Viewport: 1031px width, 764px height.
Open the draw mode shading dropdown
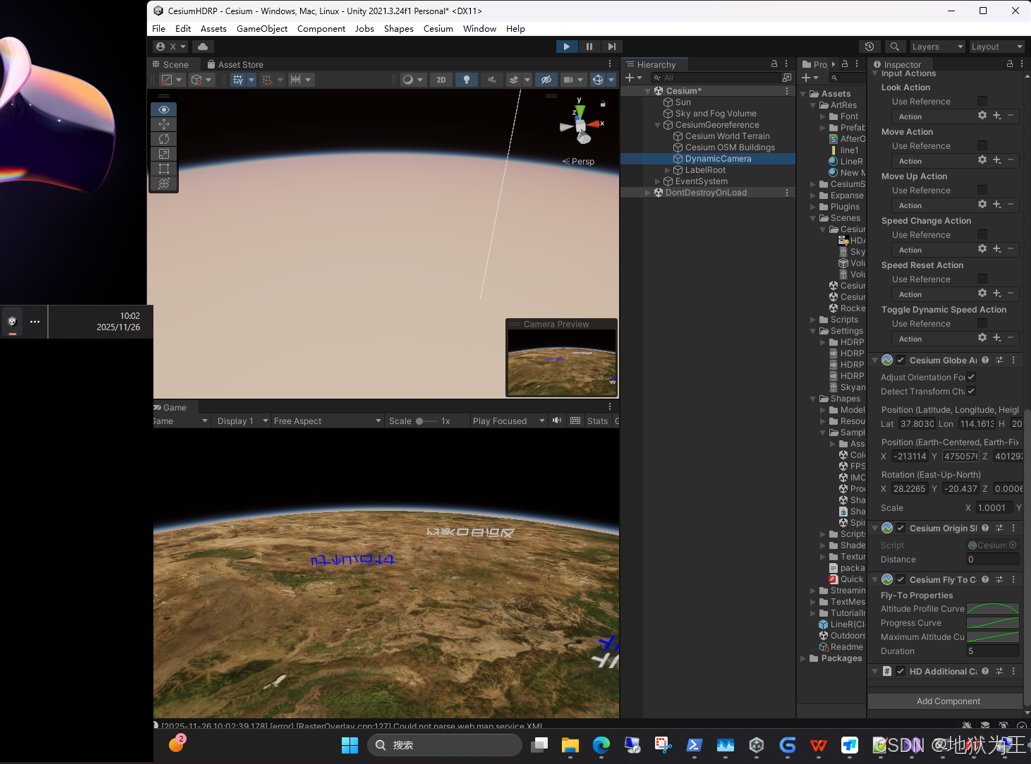click(412, 80)
